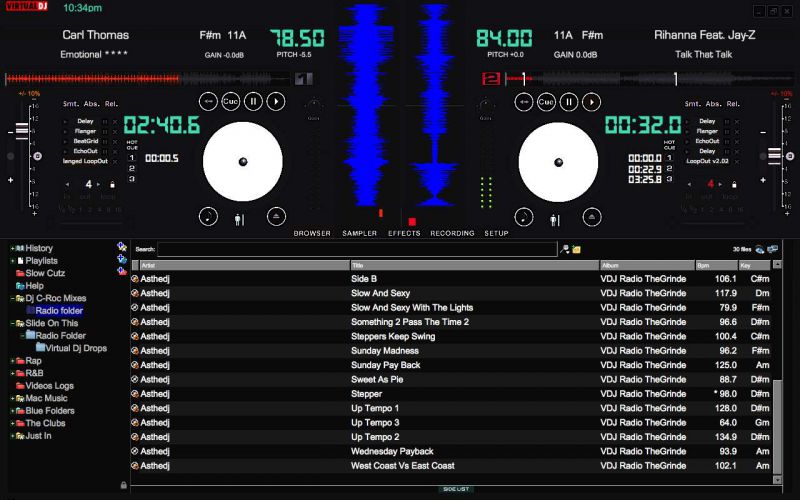
Task: Open the SETUP tab
Action: tap(496, 233)
